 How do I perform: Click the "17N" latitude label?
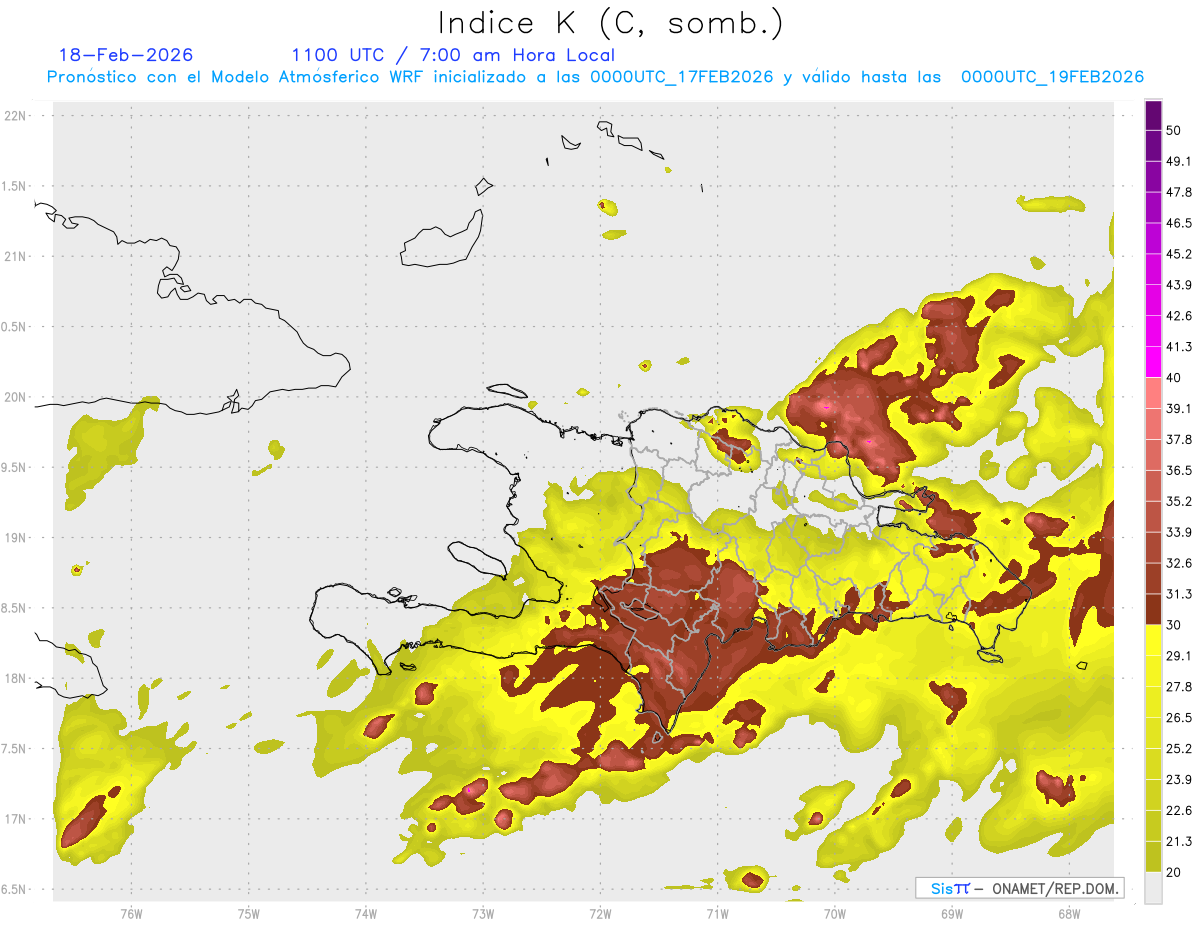(16, 819)
